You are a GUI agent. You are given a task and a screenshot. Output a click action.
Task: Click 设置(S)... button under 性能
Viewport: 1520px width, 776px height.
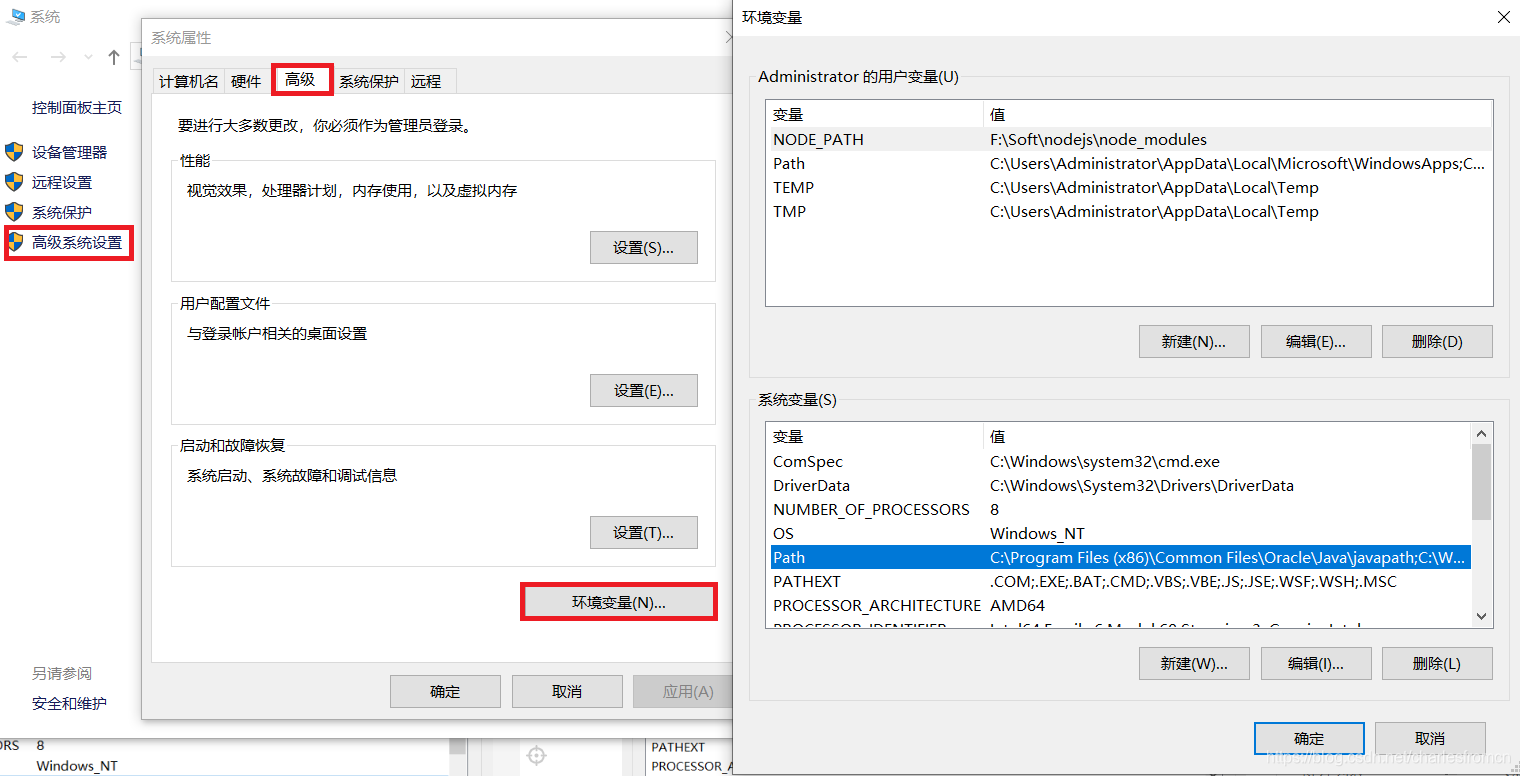[x=643, y=247]
